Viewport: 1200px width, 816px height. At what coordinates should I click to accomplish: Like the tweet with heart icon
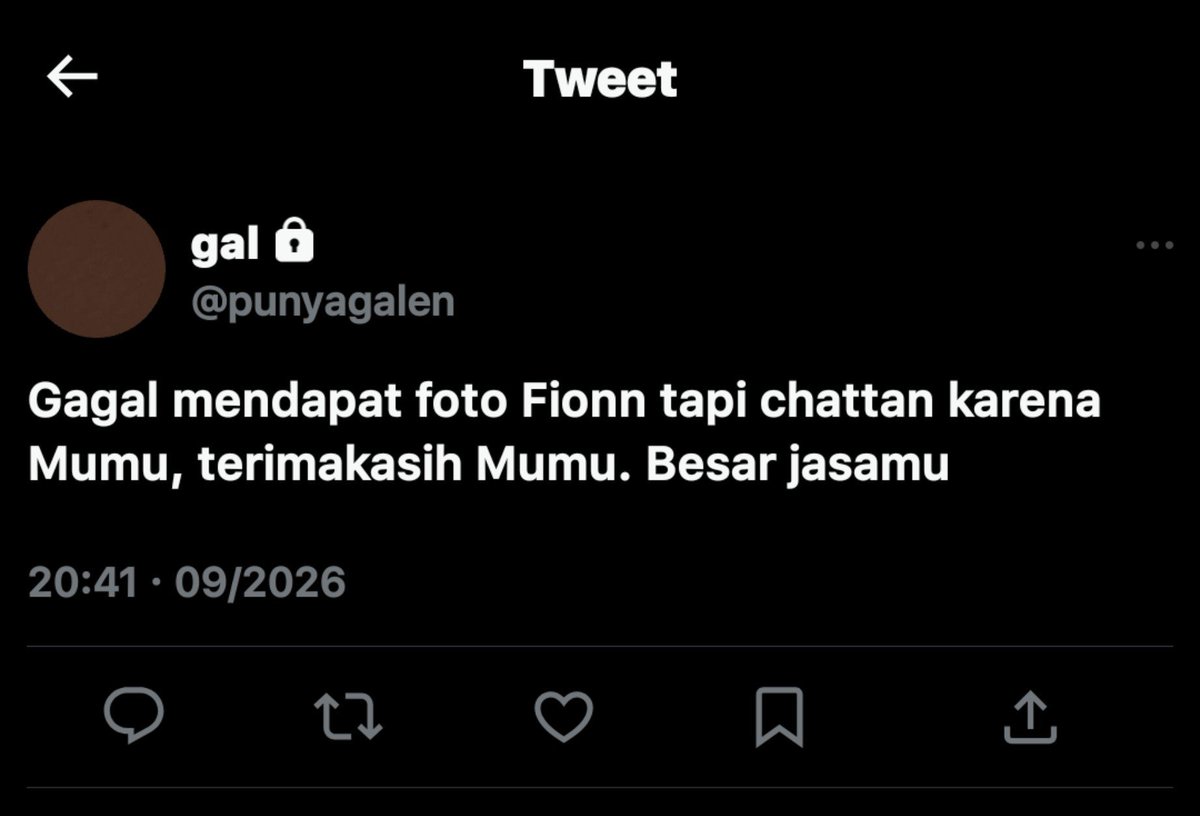563,716
